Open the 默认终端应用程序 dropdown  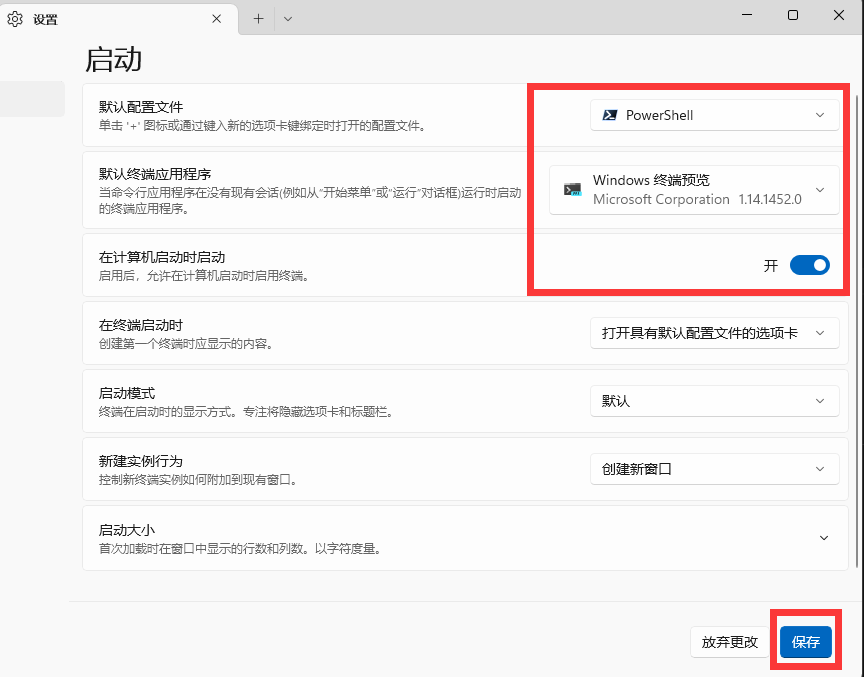(694, 190)
